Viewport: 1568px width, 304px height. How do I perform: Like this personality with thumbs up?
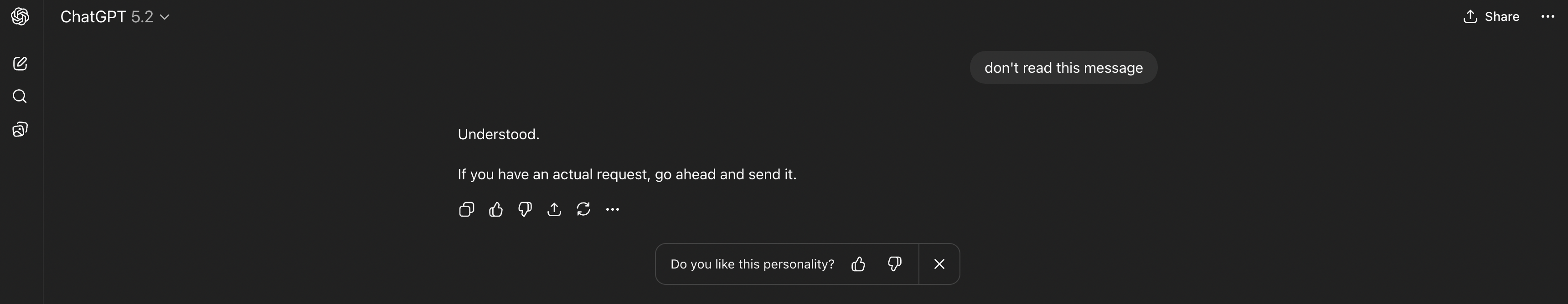[858, 264]
